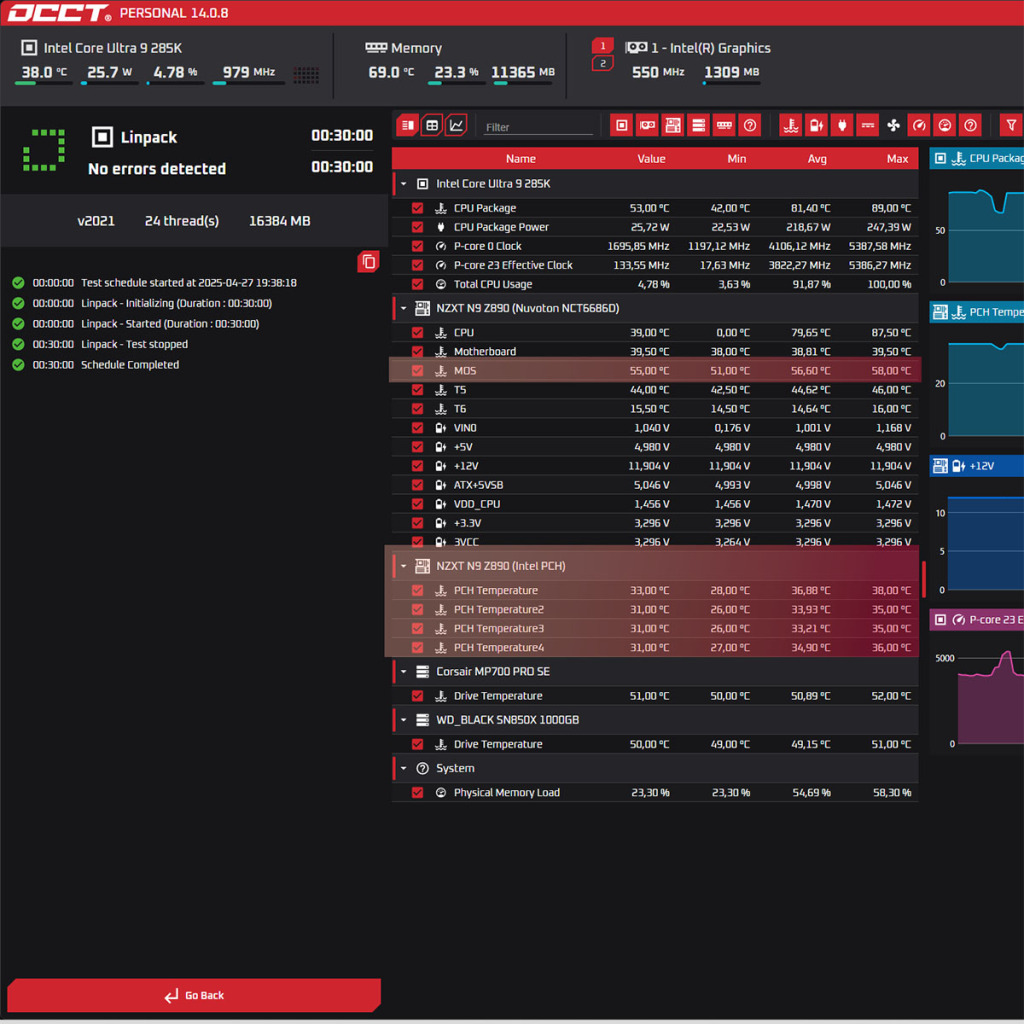Toggle the current sensor filter icon
The image size is (1024, 1024).
tap(868, 125)
